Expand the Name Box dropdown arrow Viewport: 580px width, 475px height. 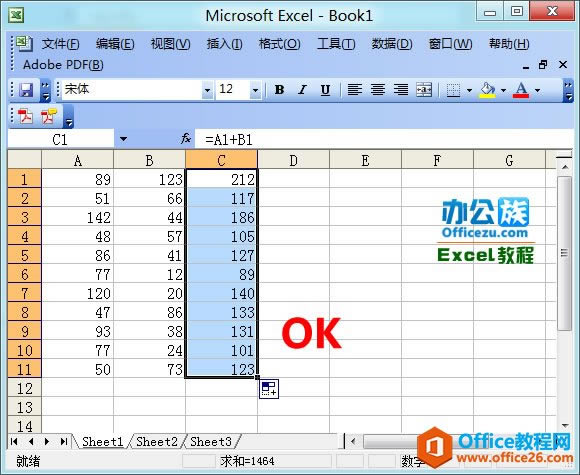123,139
